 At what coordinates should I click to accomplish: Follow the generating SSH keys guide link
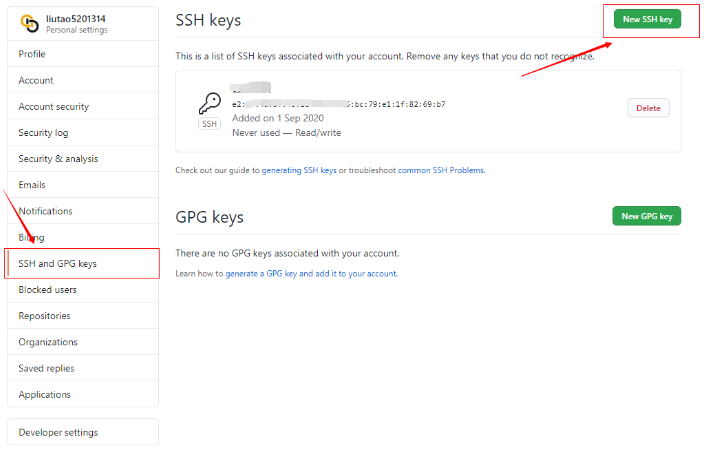pyautogui.click(x=298, y=171)
